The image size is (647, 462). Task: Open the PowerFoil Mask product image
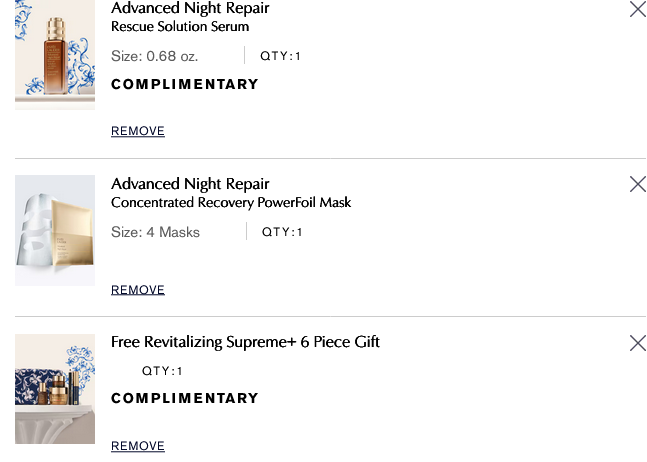point(55,231)
